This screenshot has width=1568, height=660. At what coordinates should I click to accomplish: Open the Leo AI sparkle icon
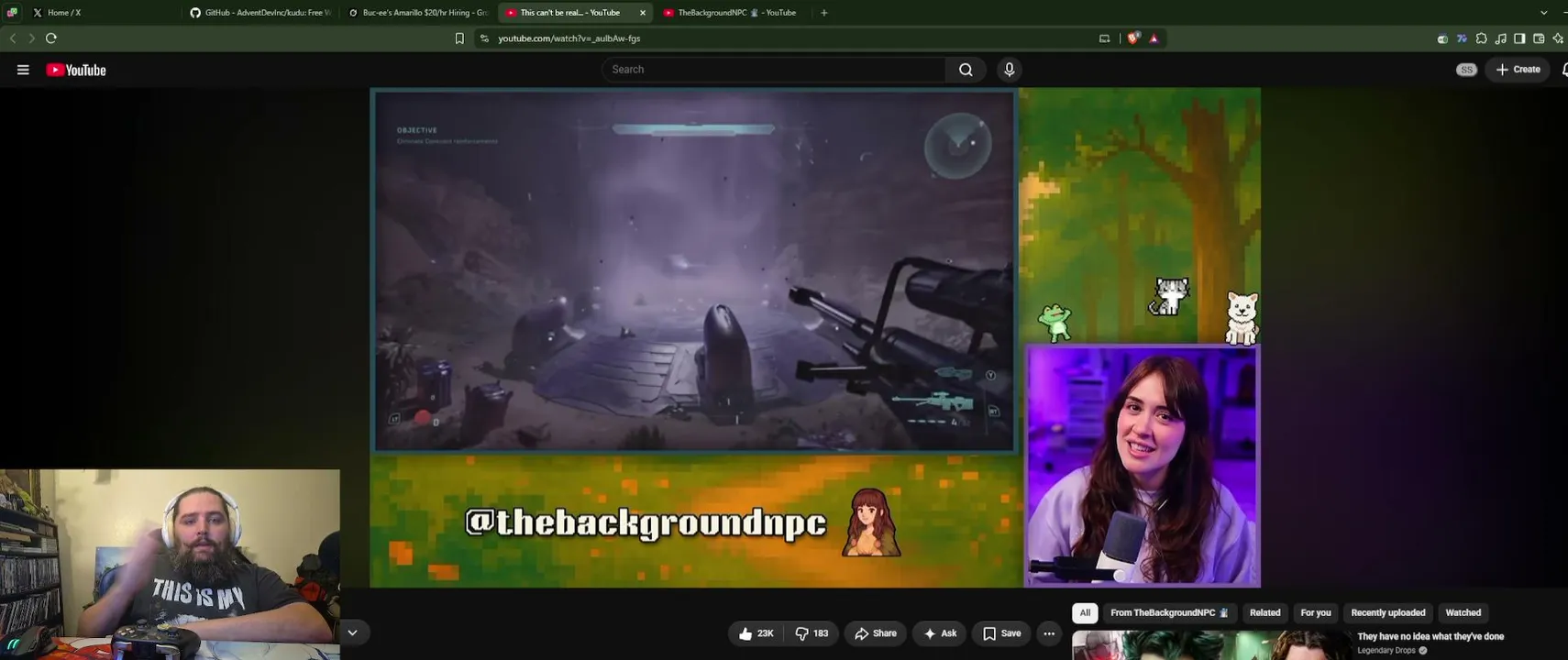click(1558, 38)
